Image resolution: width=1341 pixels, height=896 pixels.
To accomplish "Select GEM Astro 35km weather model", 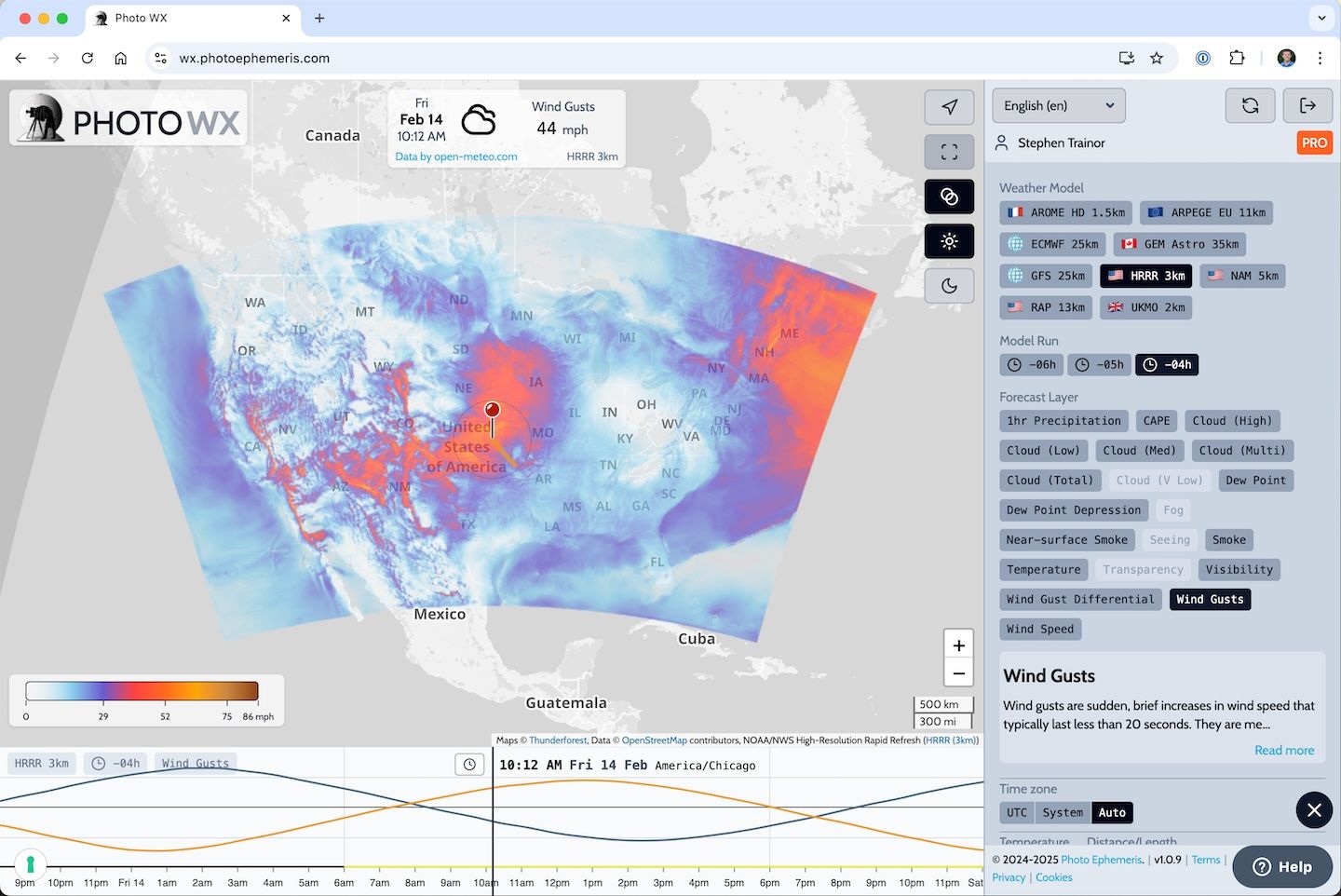I will [x=1180, y=244].
